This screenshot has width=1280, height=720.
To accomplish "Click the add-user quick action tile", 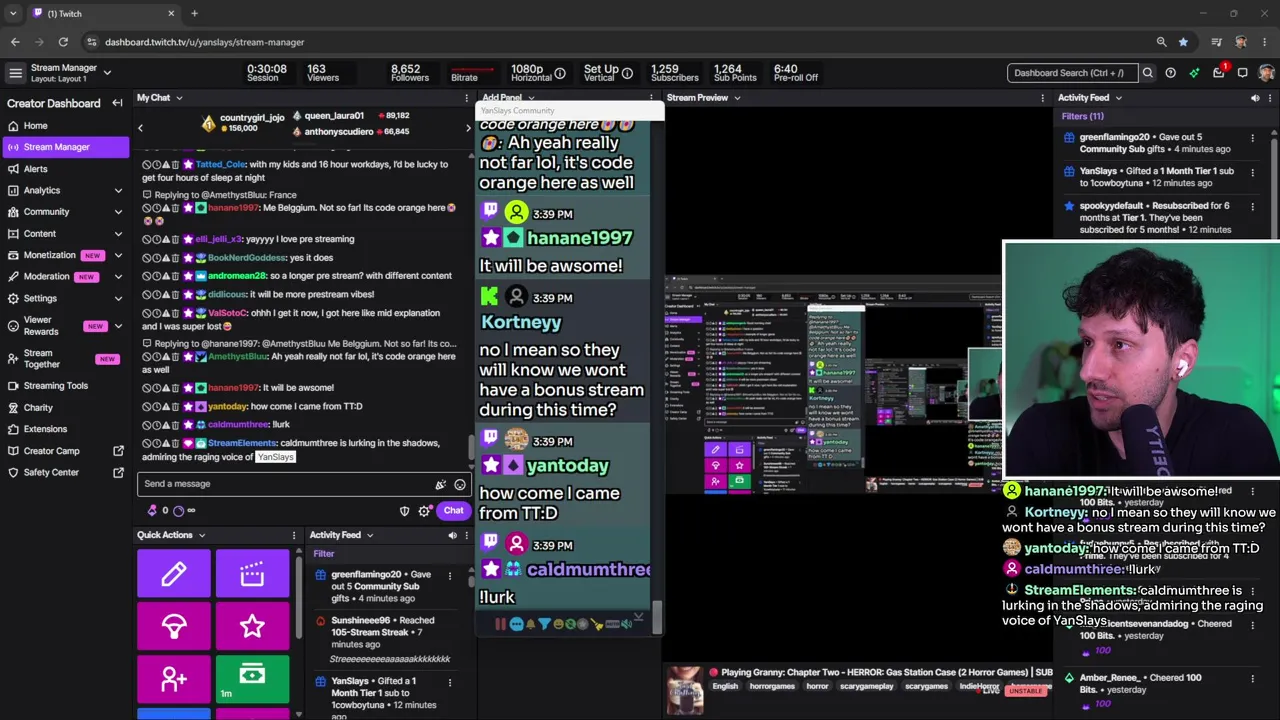I will 174,680.
